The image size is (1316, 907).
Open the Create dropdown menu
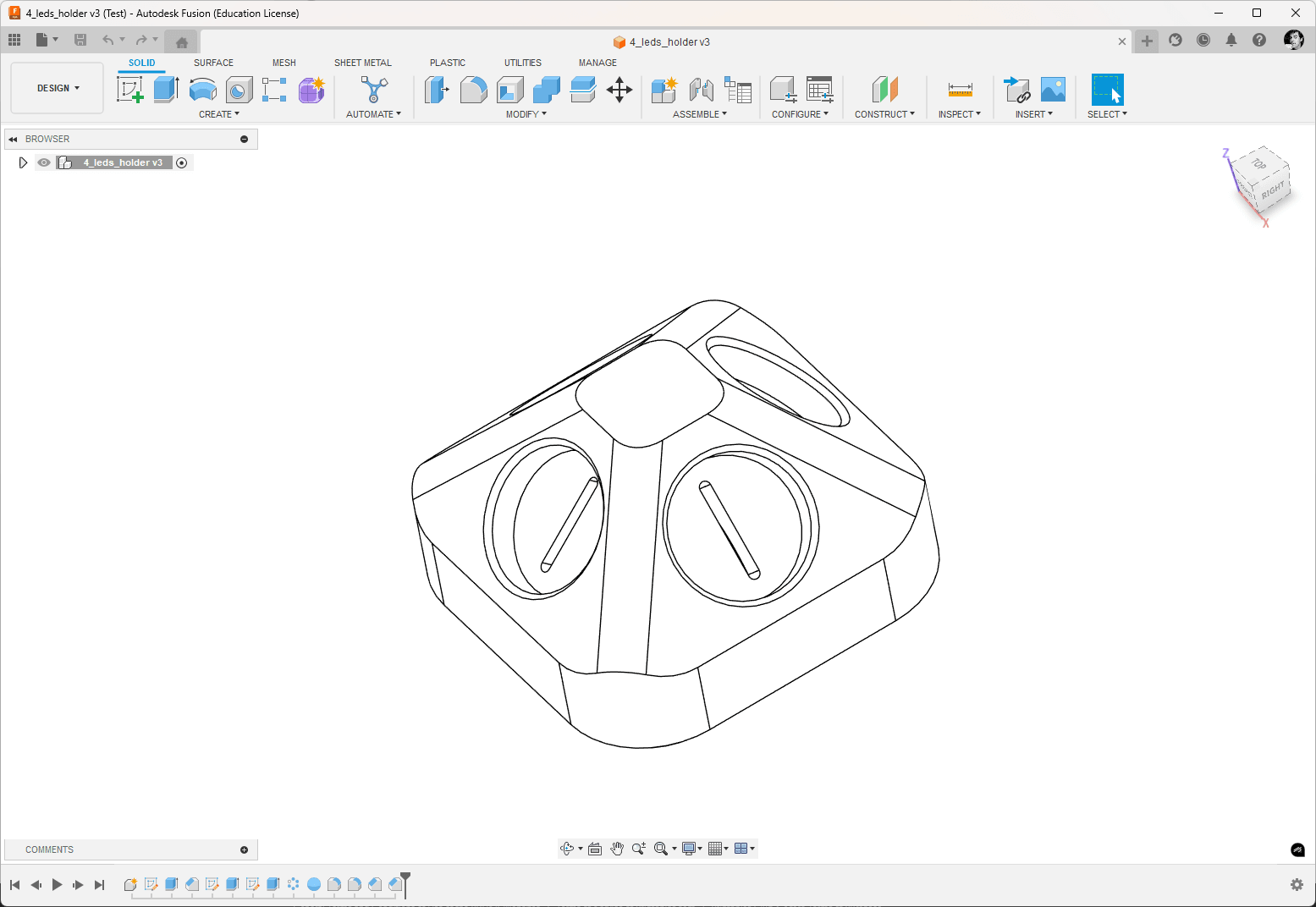point(219,114)
